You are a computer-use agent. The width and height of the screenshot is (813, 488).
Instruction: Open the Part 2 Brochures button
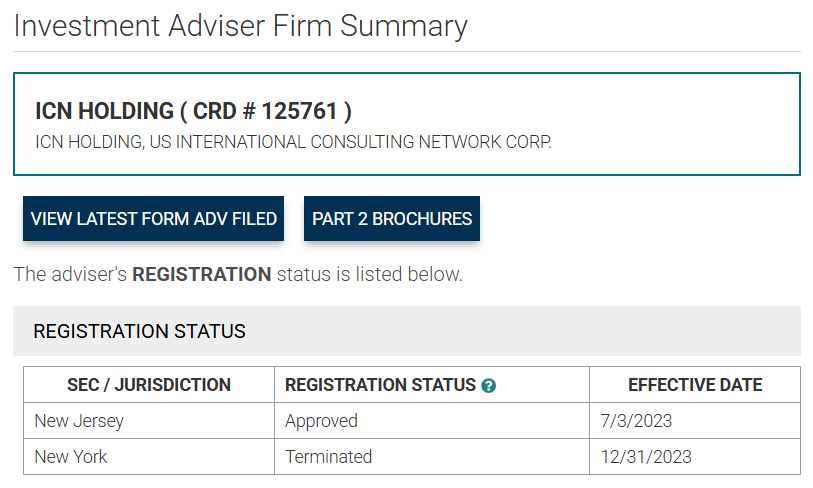click(x=392, y=219)
